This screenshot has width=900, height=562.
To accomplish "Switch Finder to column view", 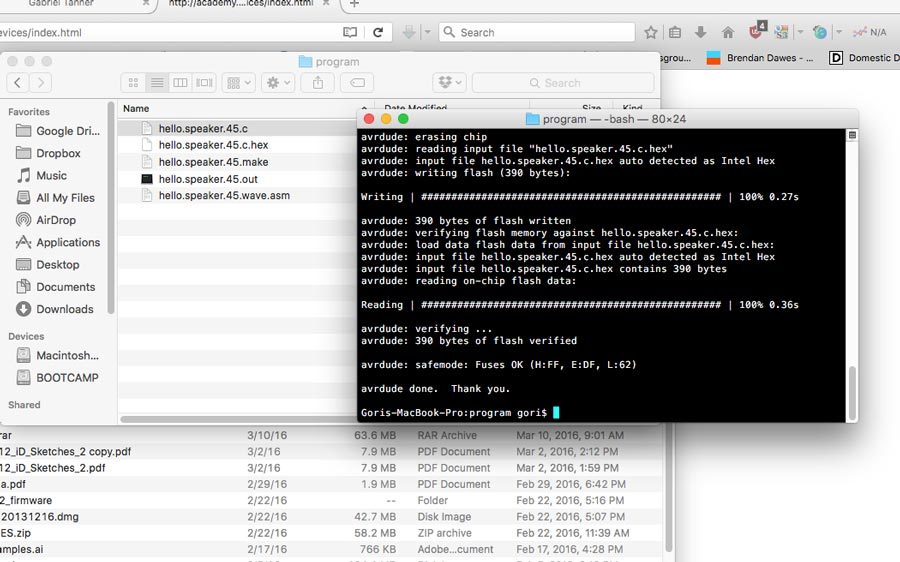I will coord(180,83).
